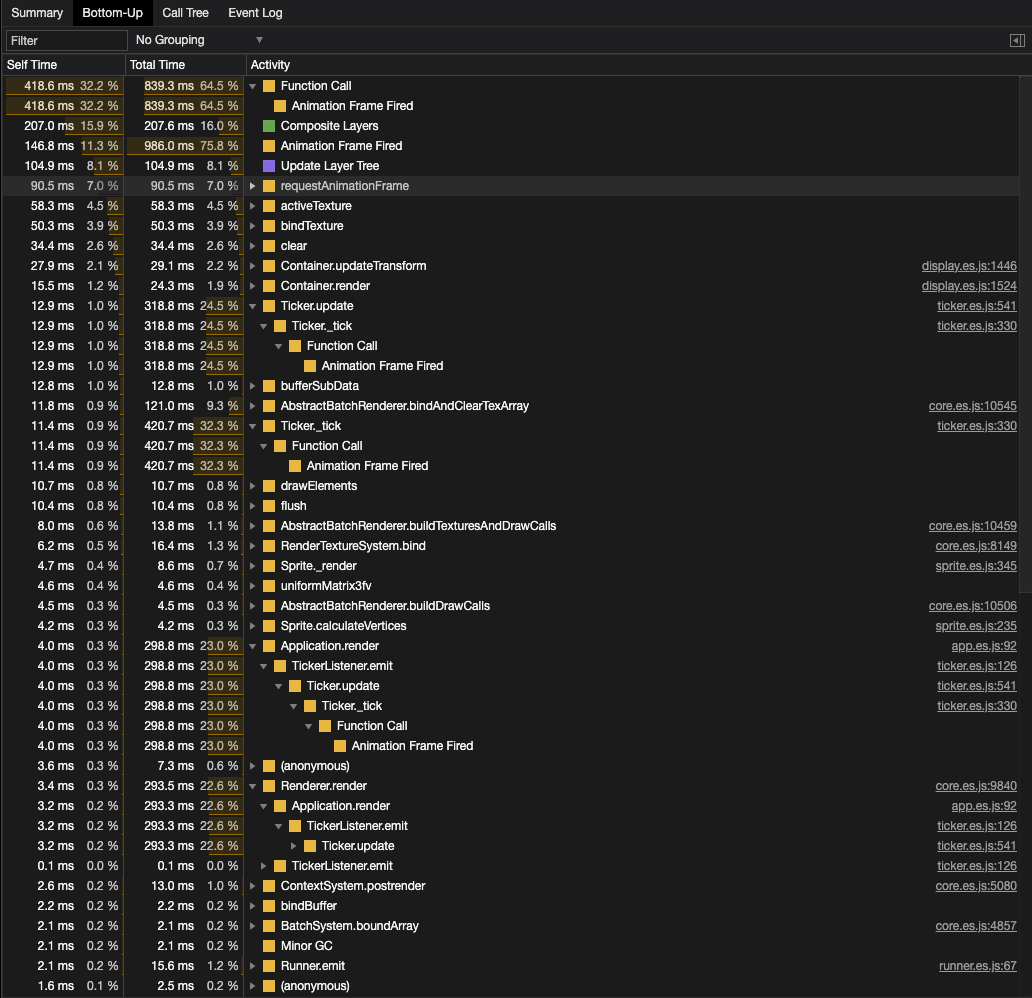This screenshot has height=998, width=1032.
Task: Collapse the Renderer.render row
Action: coord(252,786)
